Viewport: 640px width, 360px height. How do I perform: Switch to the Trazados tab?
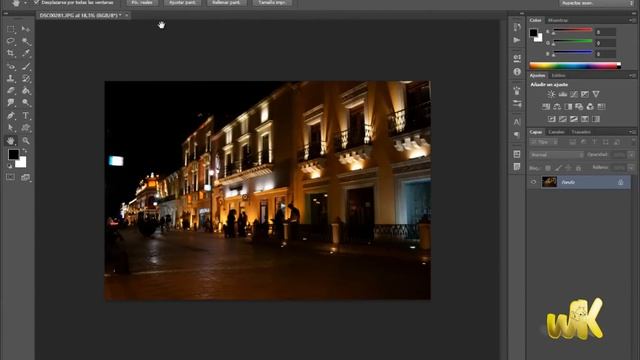click(581, 132)
